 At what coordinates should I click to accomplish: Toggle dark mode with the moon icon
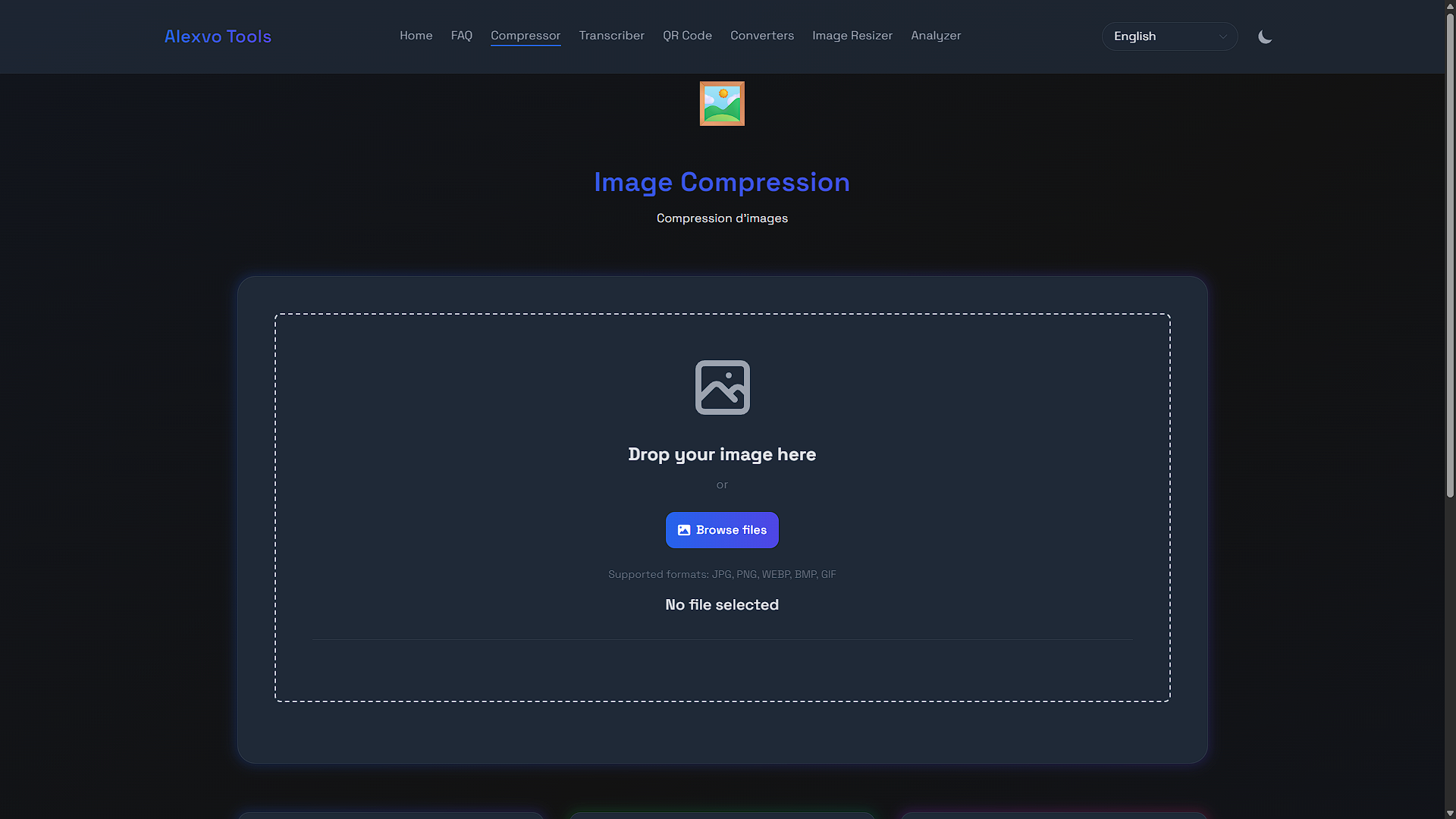pos(1264,36)
